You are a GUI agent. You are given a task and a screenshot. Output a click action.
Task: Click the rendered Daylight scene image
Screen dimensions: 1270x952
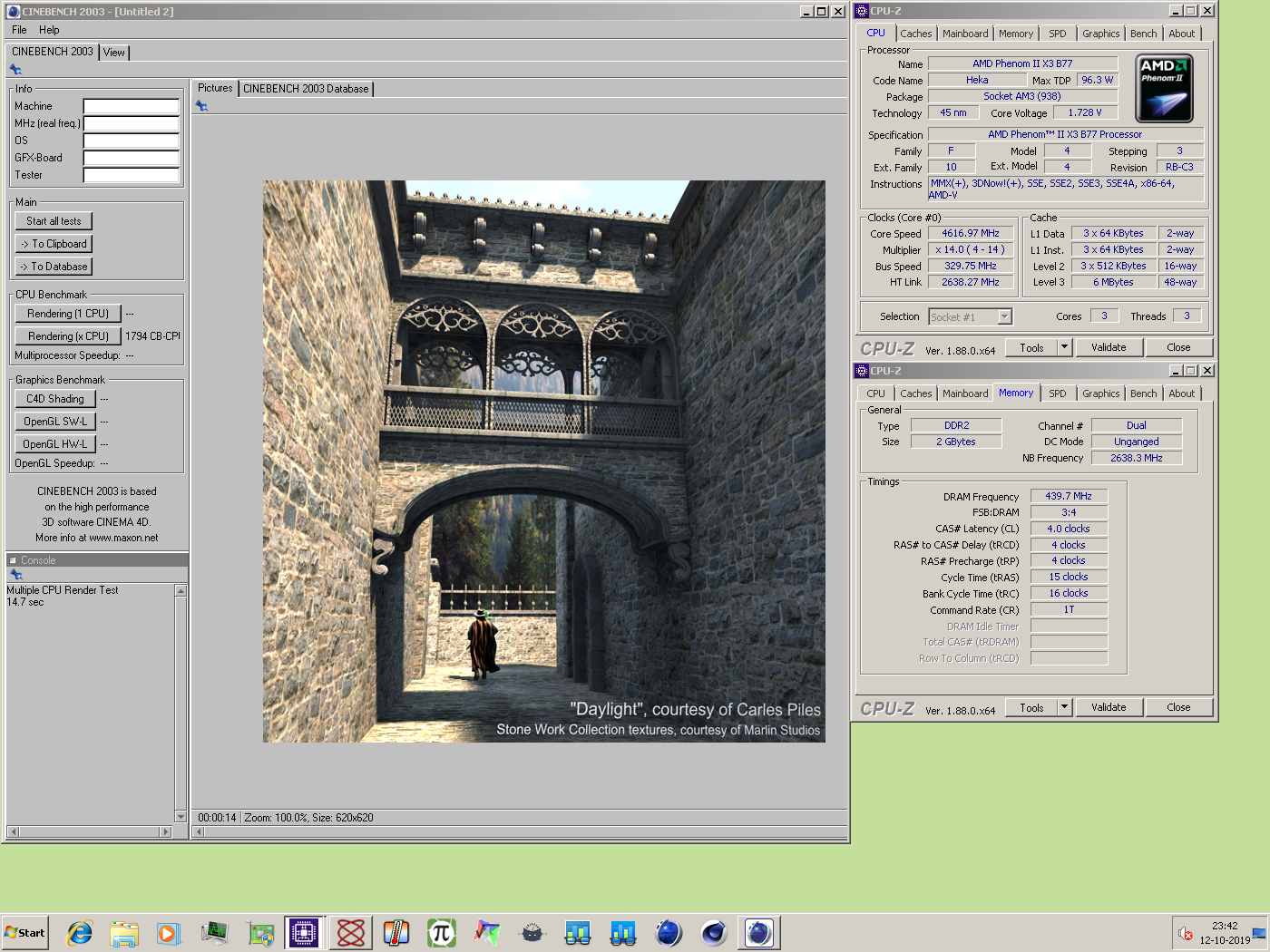pos(544,461)
